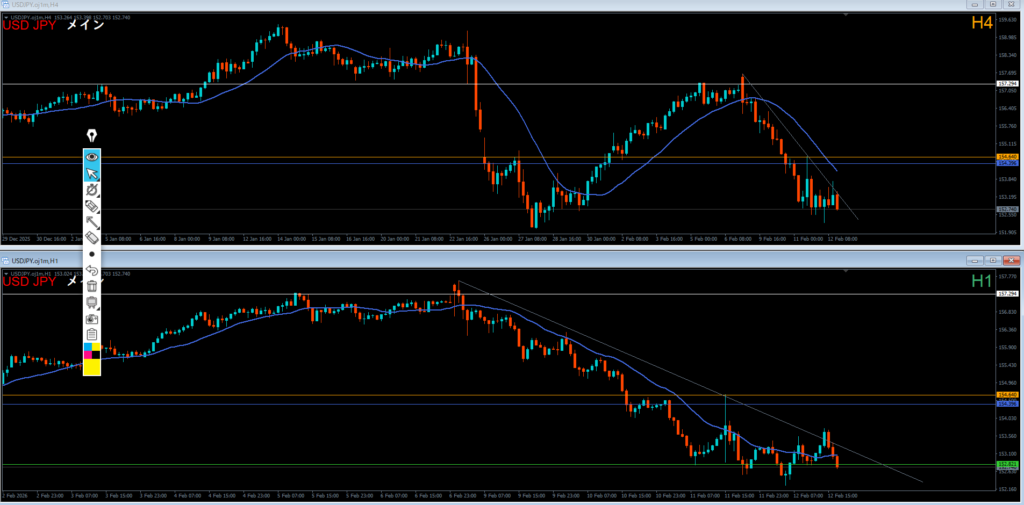Pick the cyan color swatch
This screenshot has height=505, width=1024.
(x=87, y=347)
